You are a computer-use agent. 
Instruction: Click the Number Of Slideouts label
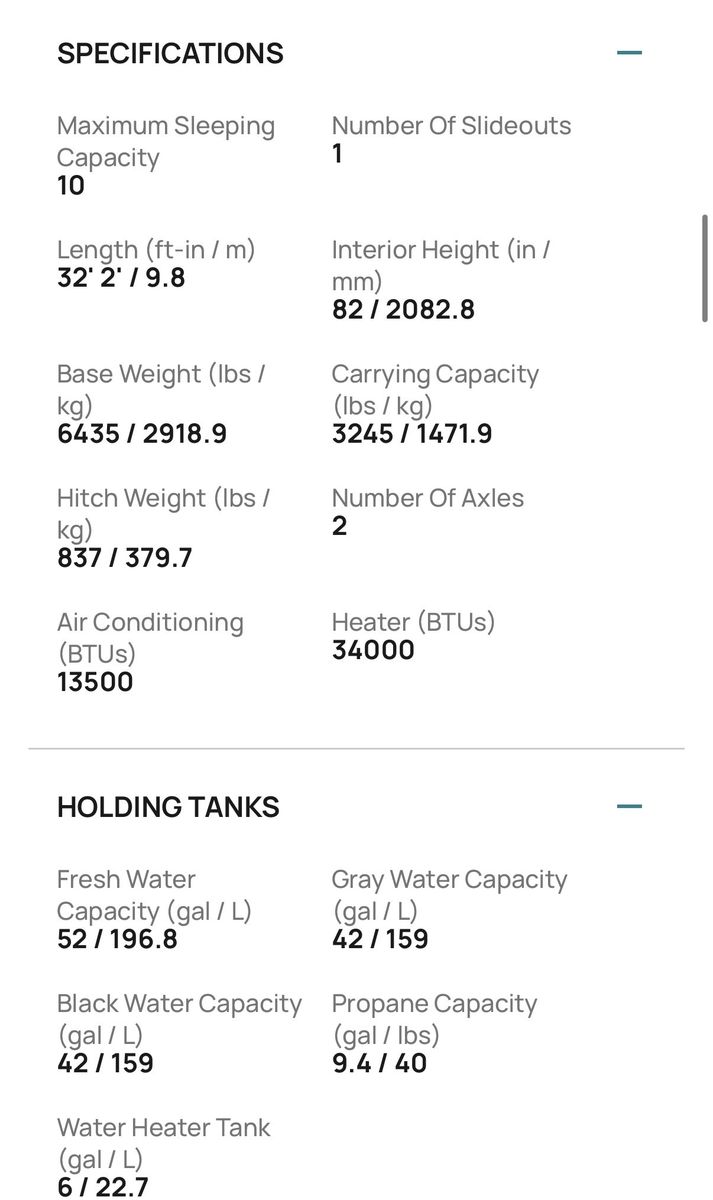pyautogui.click(x=451, y=126)
